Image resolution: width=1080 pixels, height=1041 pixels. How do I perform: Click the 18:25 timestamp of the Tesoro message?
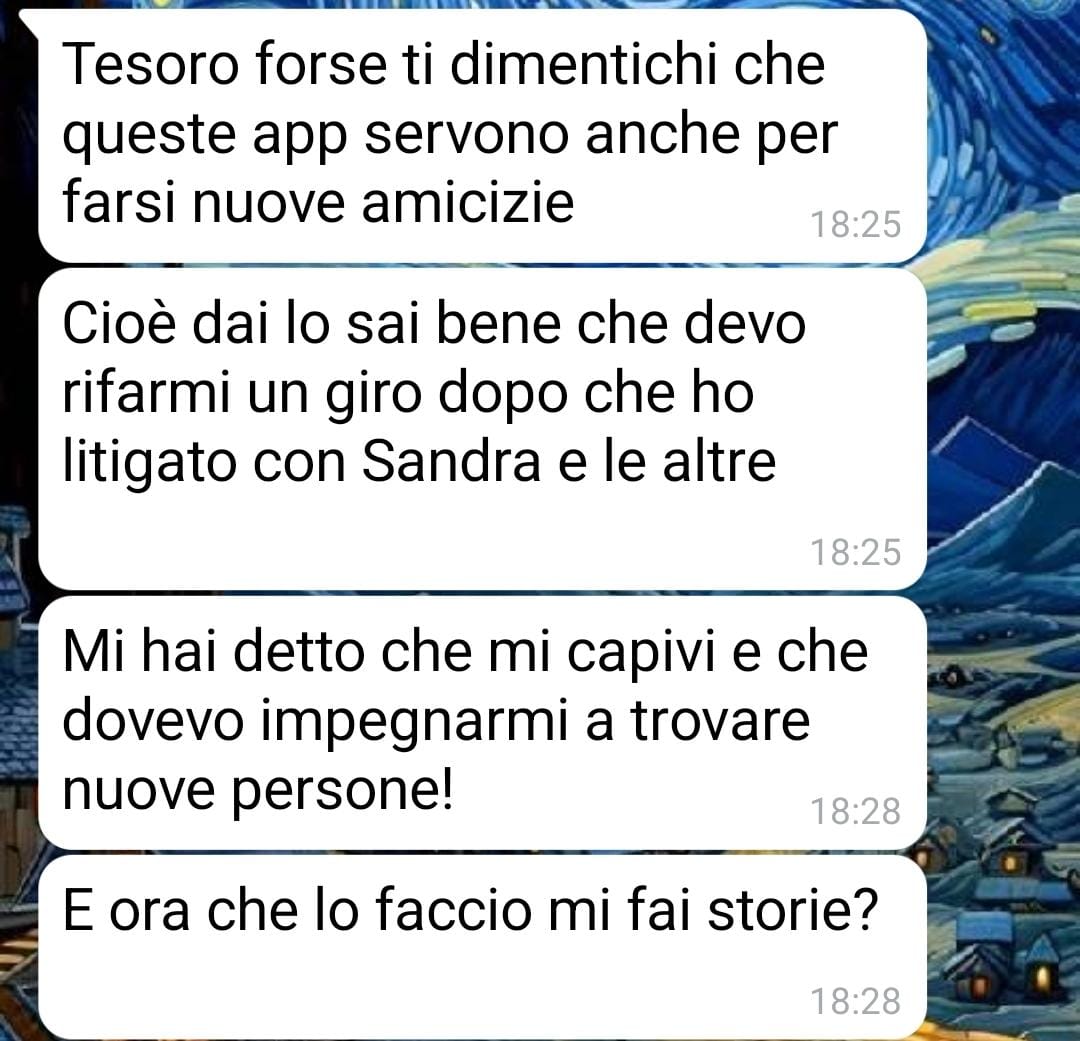pyautogui.click(x=855, y=225)
